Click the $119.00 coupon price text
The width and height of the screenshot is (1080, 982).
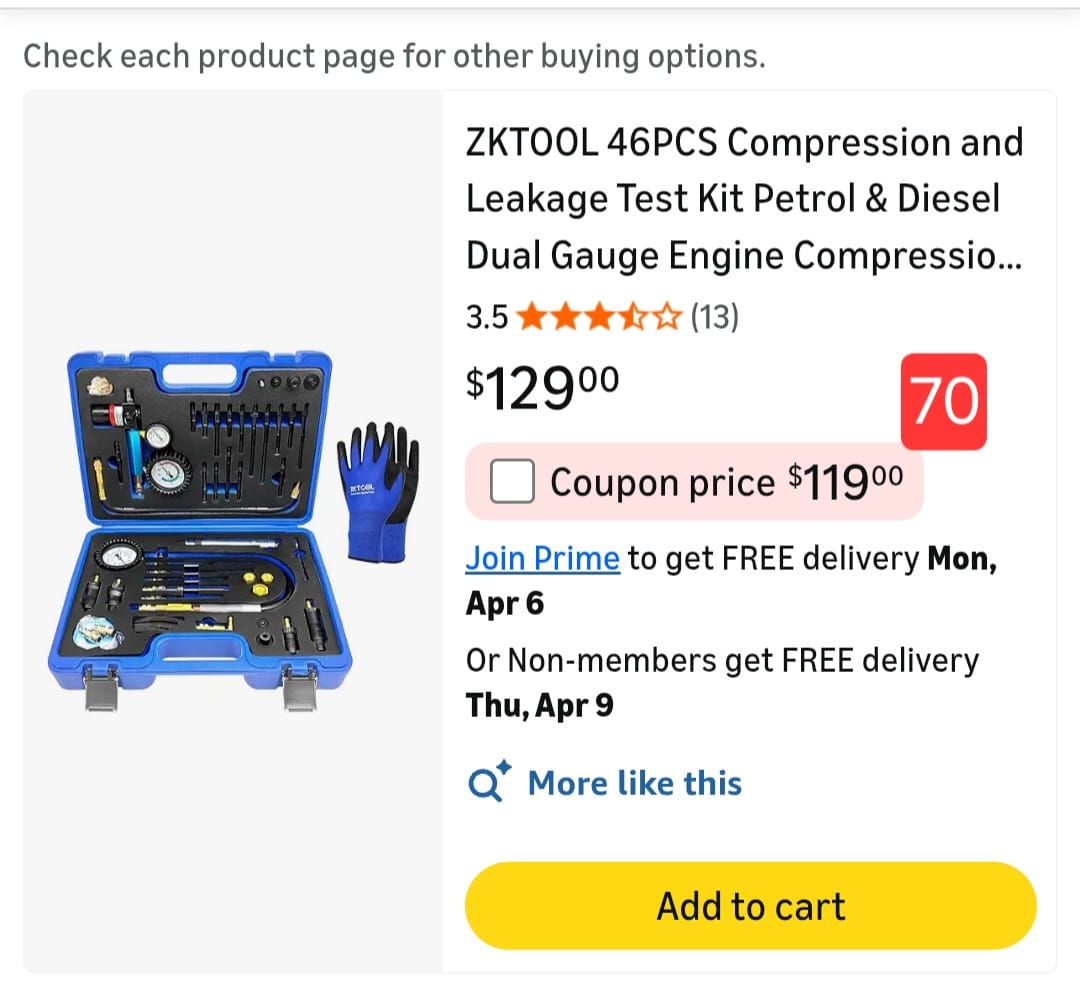(845, 482)
